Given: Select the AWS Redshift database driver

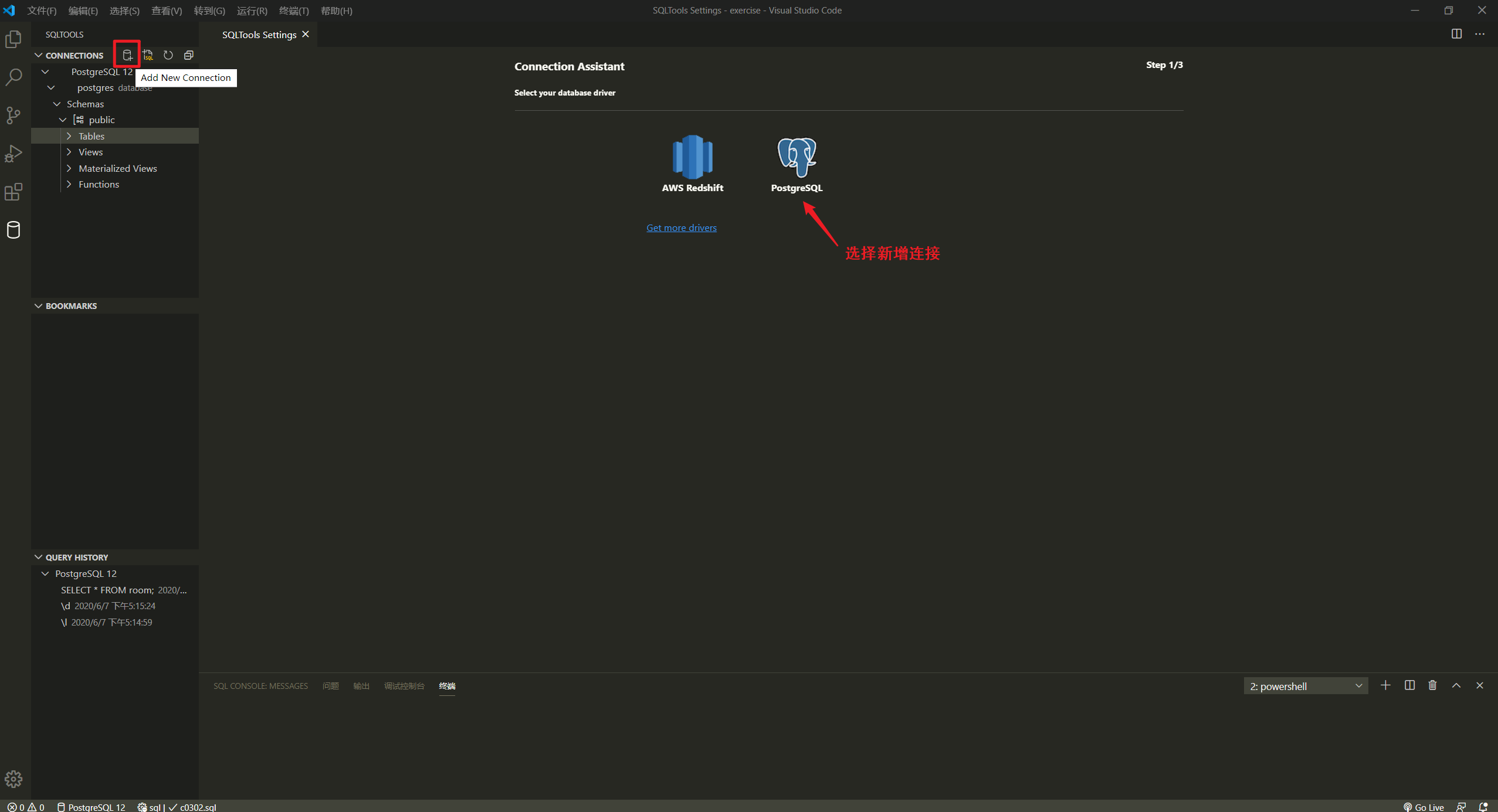Looking at the screenshot, I should coord(692,163).
